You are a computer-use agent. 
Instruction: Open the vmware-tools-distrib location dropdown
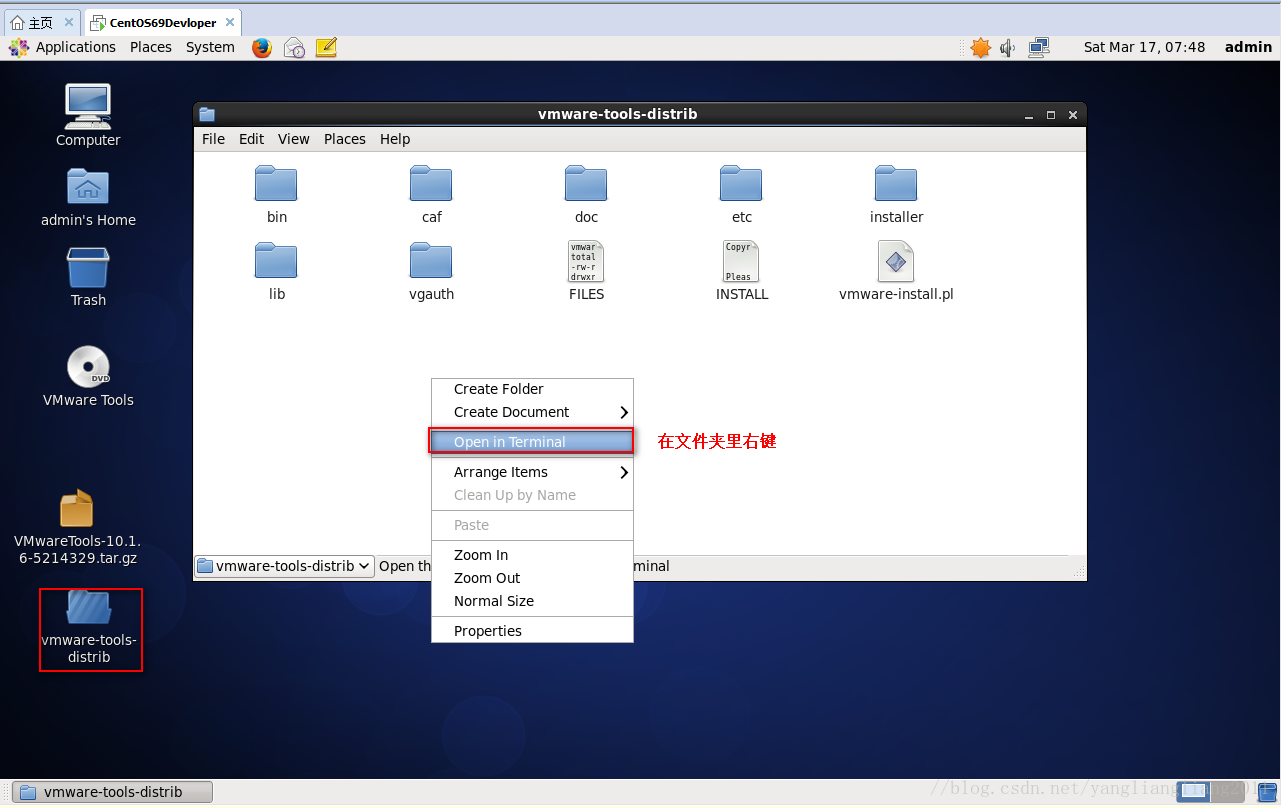(284, 566)
